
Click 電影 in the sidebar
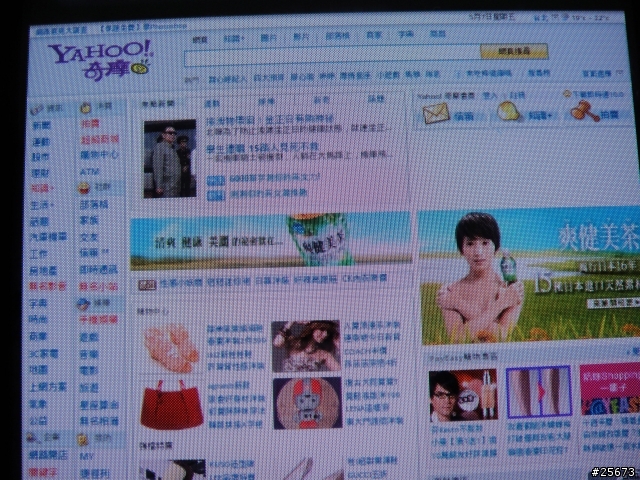tap(89, 370)
